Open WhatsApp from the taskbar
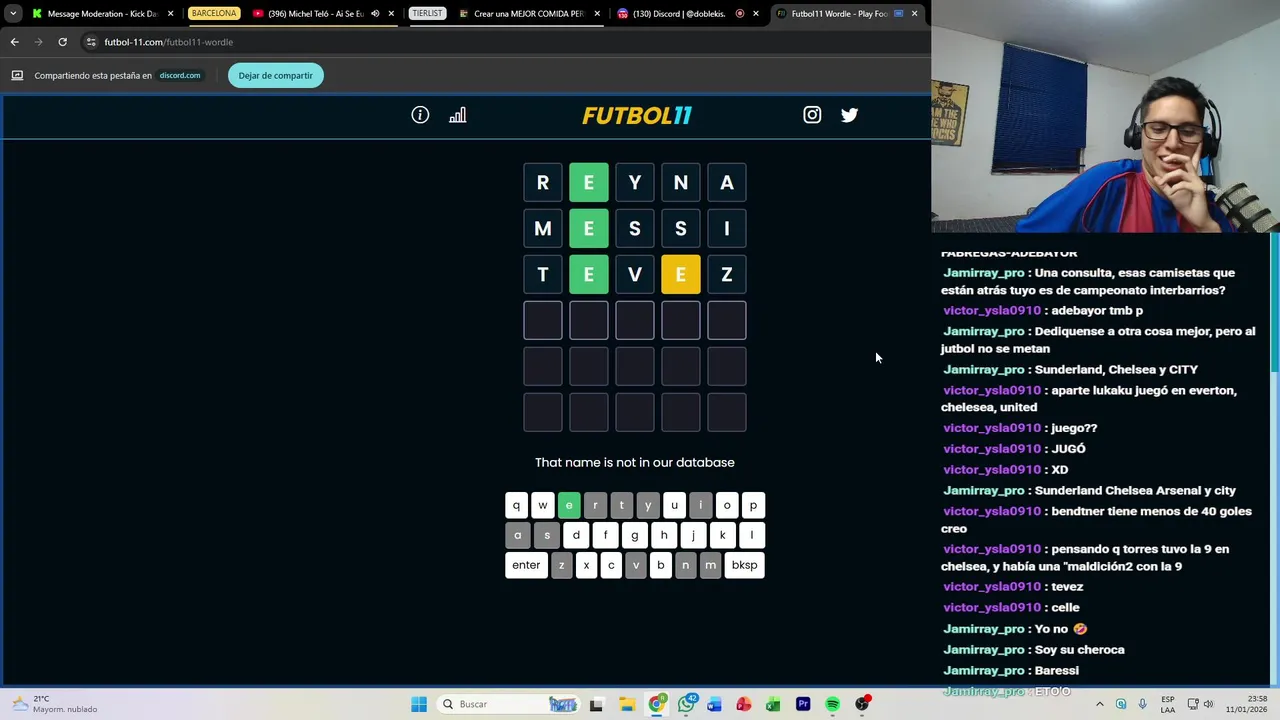1280x720 pixels. coord(686,704)
